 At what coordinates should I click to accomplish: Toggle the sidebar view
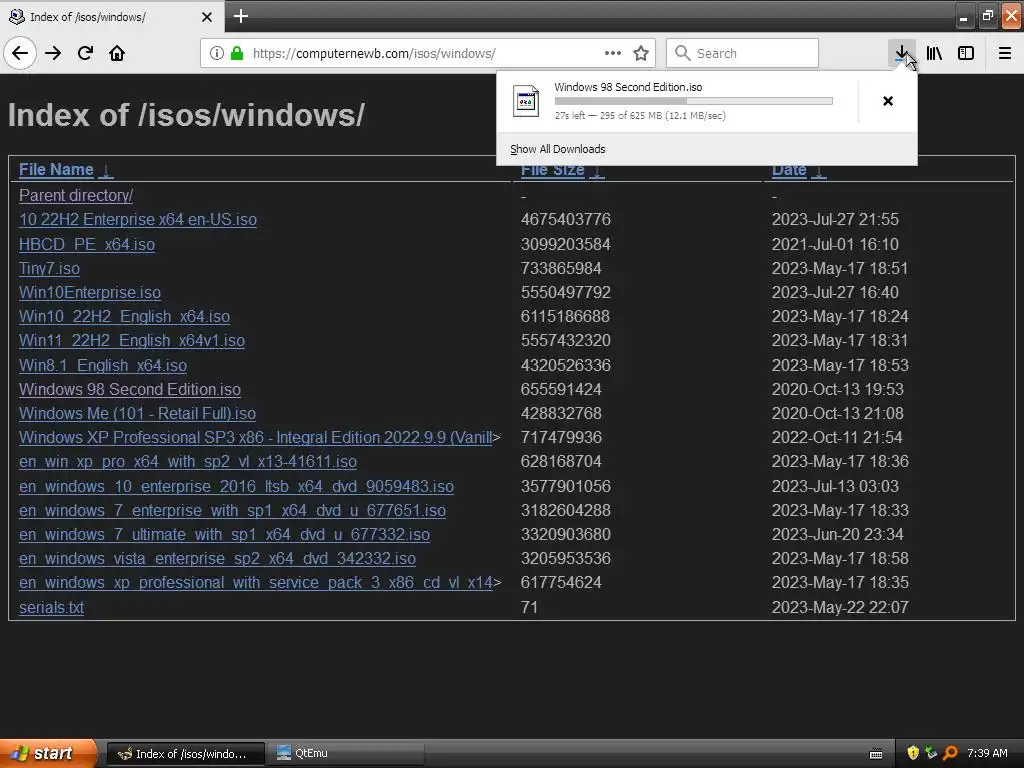966,53
